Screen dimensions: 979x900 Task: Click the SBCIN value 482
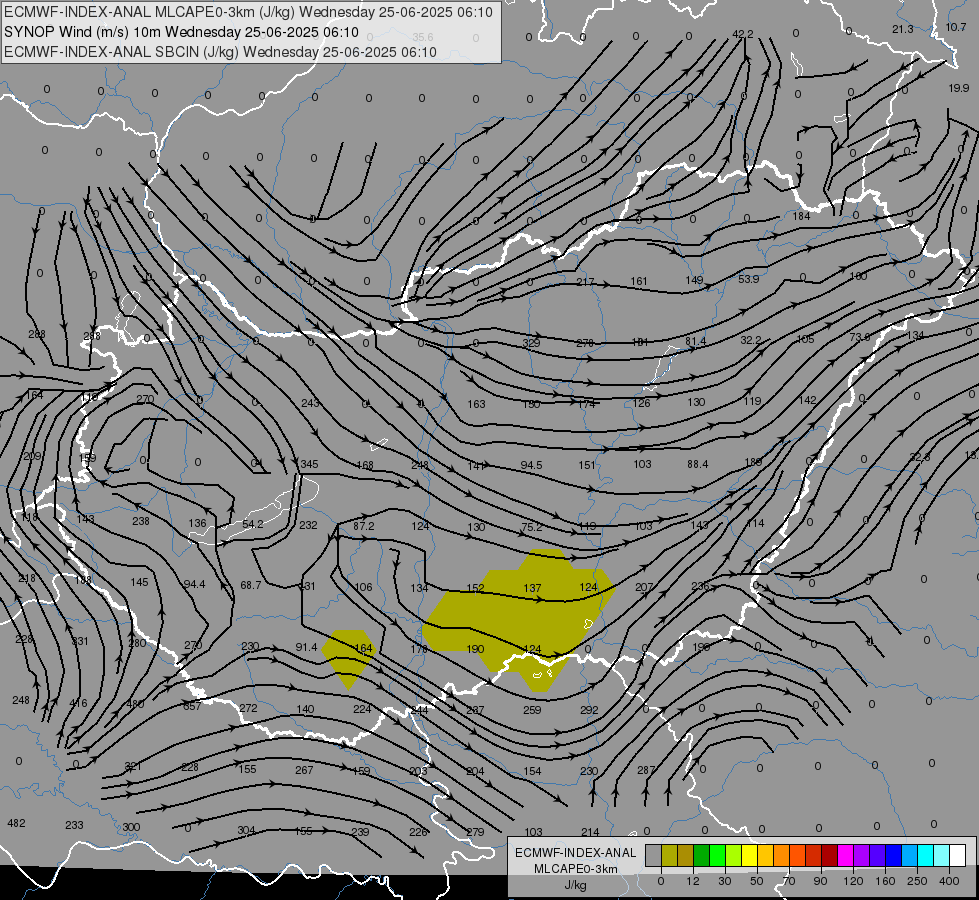[x=16, y=823]
